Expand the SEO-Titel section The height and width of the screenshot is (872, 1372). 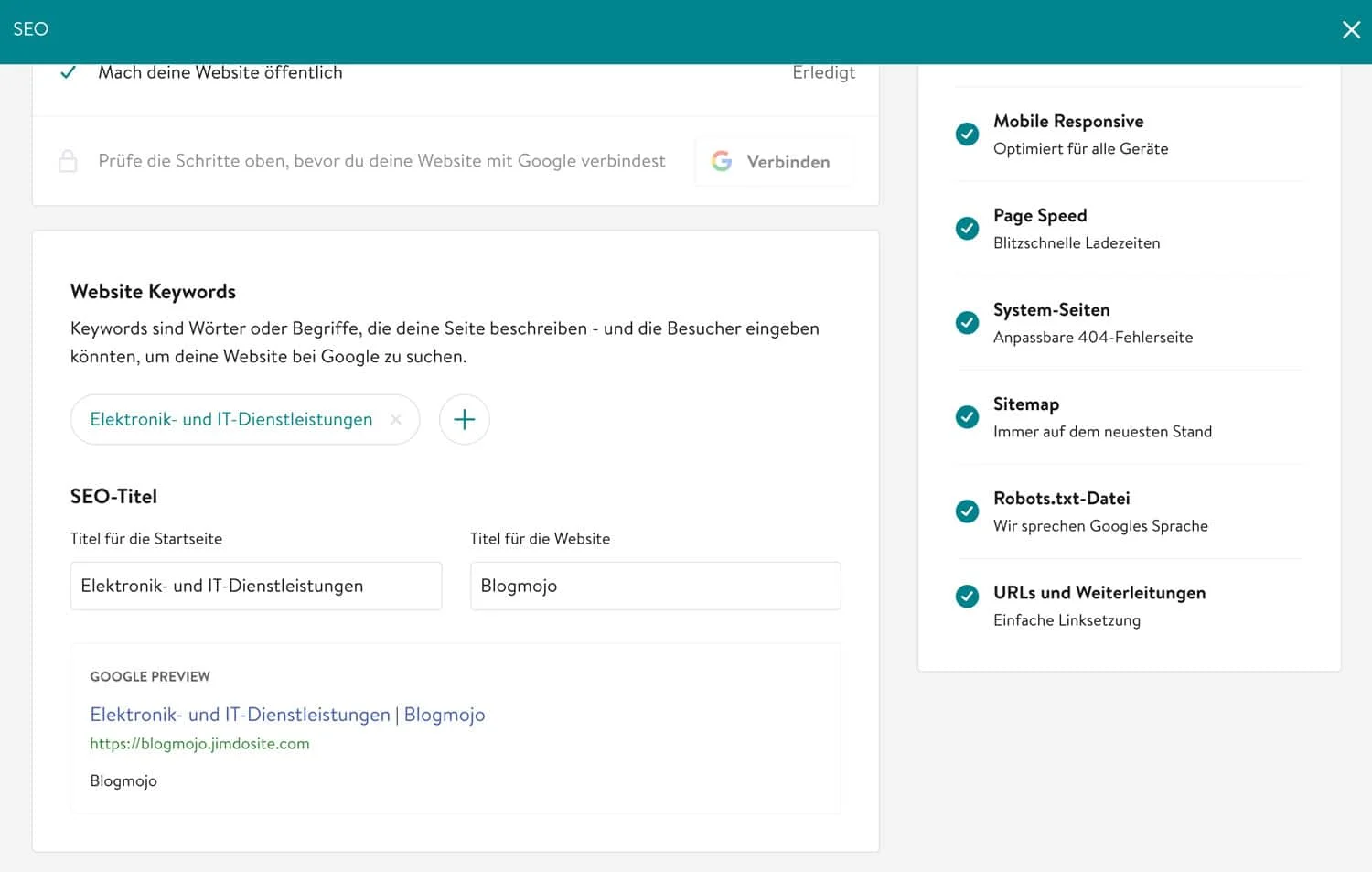point(113,496)
